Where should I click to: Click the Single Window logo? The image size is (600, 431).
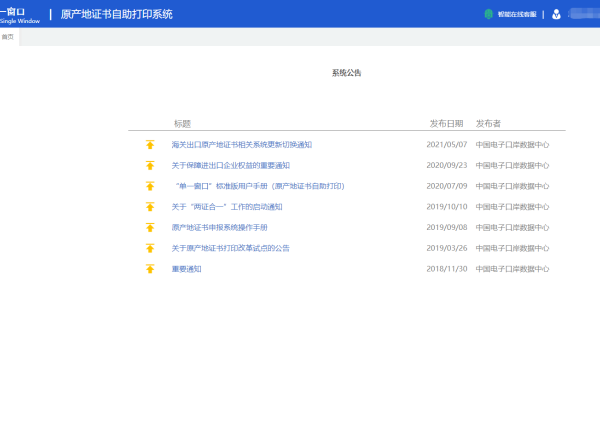click(19, 15)
